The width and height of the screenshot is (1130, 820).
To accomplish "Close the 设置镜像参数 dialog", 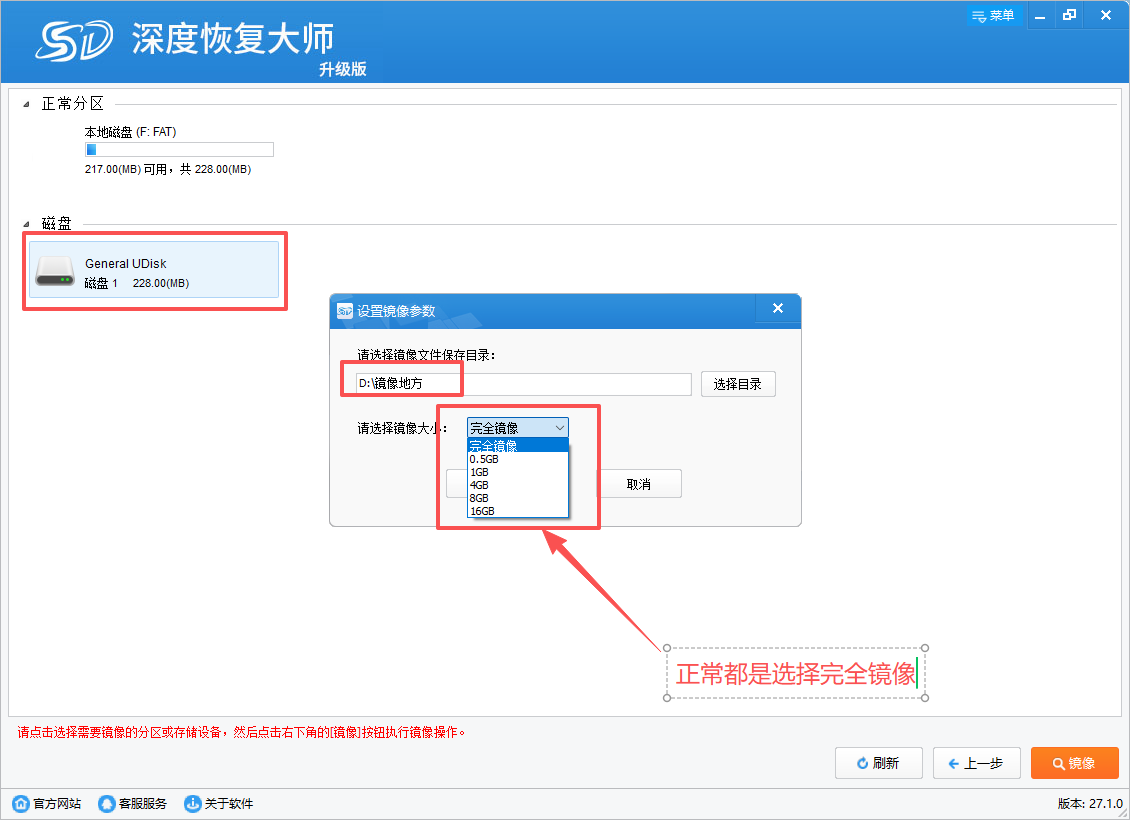I will point(777,309).
